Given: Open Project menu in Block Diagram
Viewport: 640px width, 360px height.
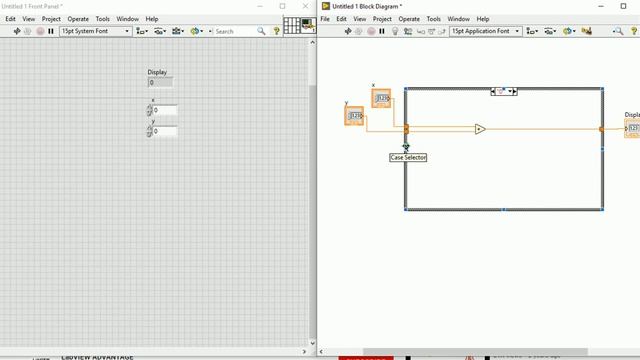Looking at the screenshot, I should (382, 19).
